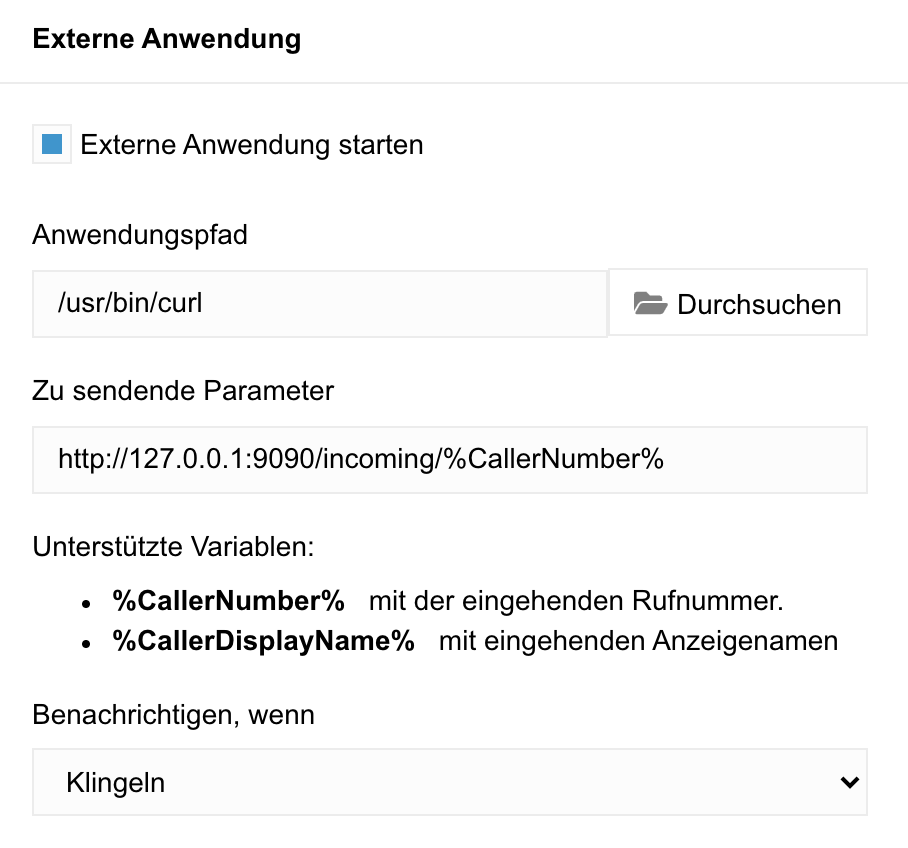Image resolution: width=908 pixels, height=848 pixels.
Task: Click the Benachrichtigen, wenn label
Action: tap(173, 715)
